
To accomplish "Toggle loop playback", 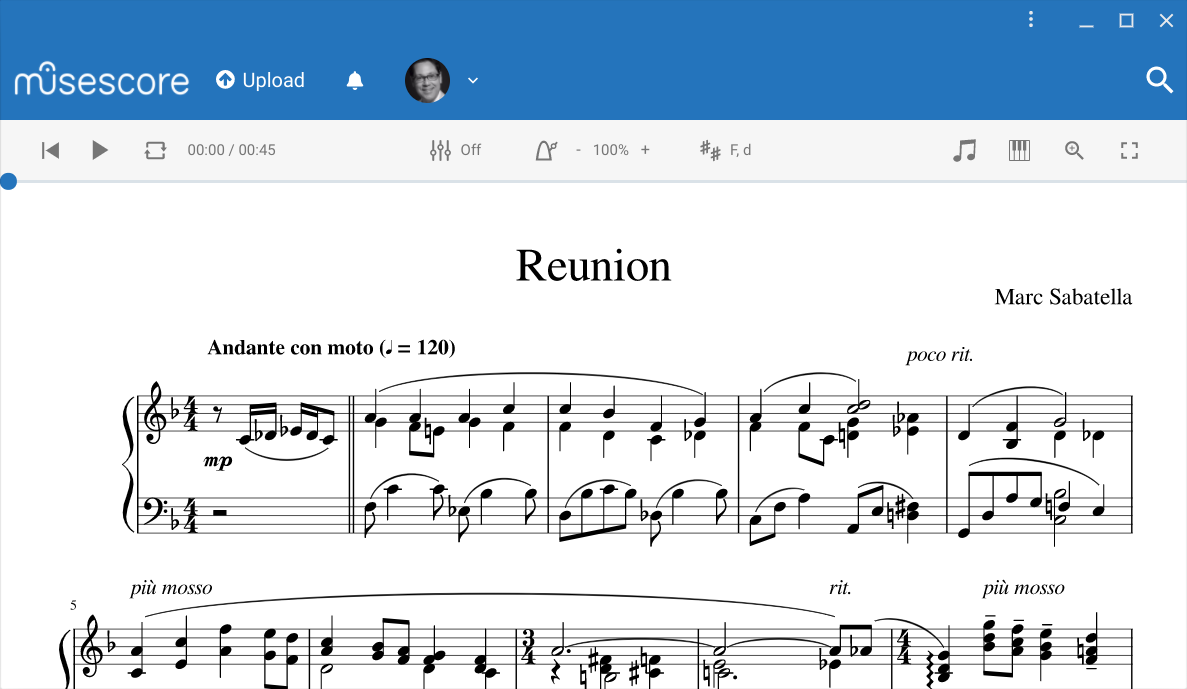I will [155, 150].
